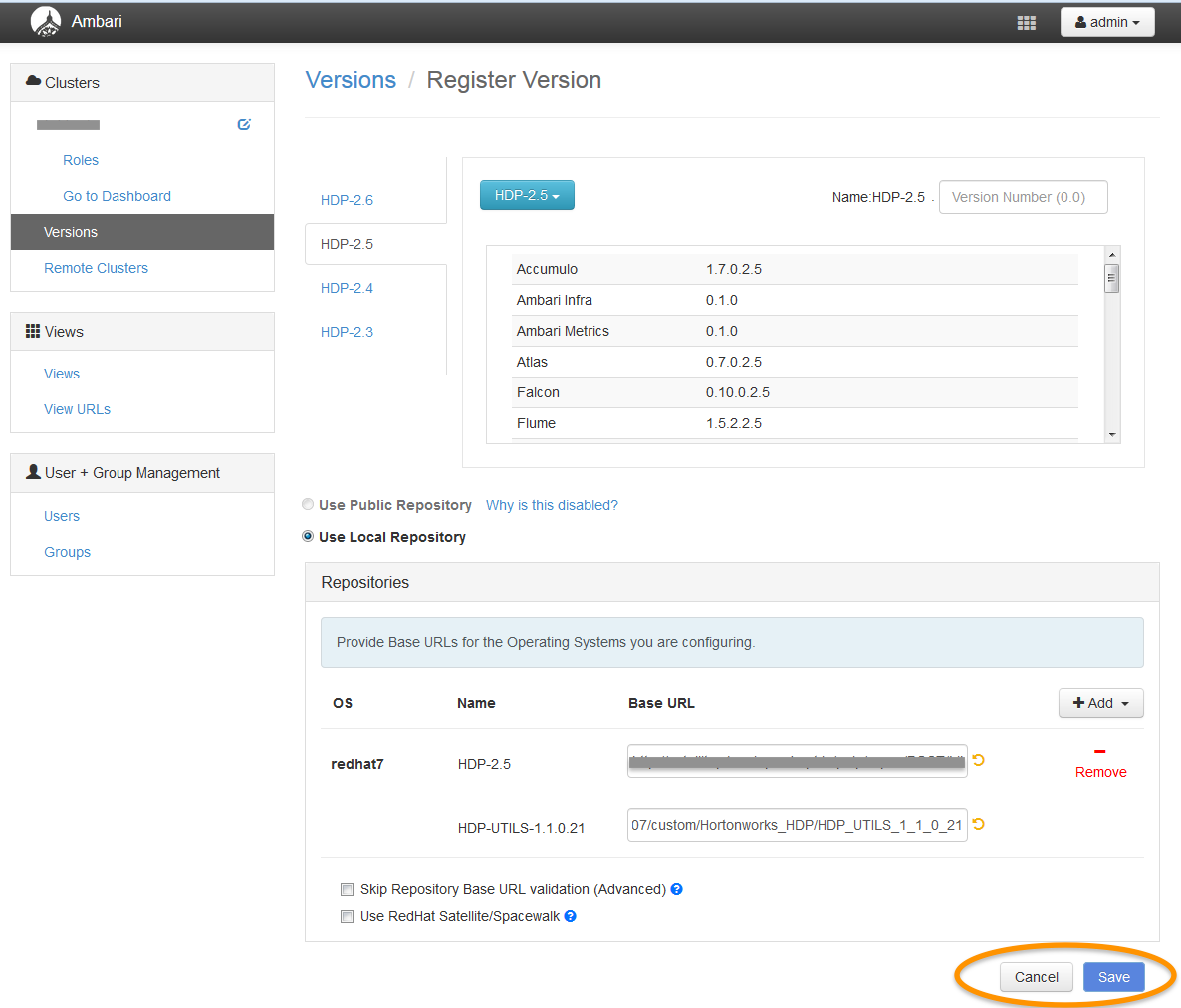Go to Dashboard link
Screen dimensions: 1181x1008
(117, 196)
